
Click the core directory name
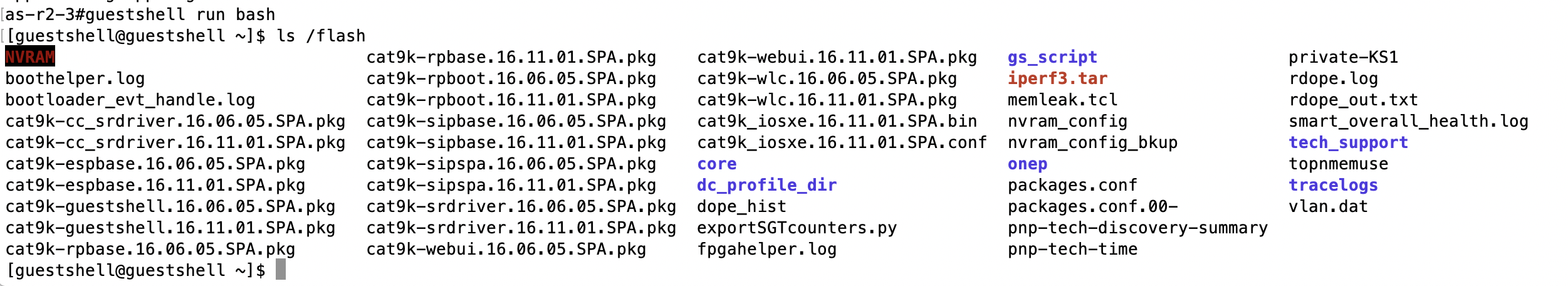click(716, 164)
